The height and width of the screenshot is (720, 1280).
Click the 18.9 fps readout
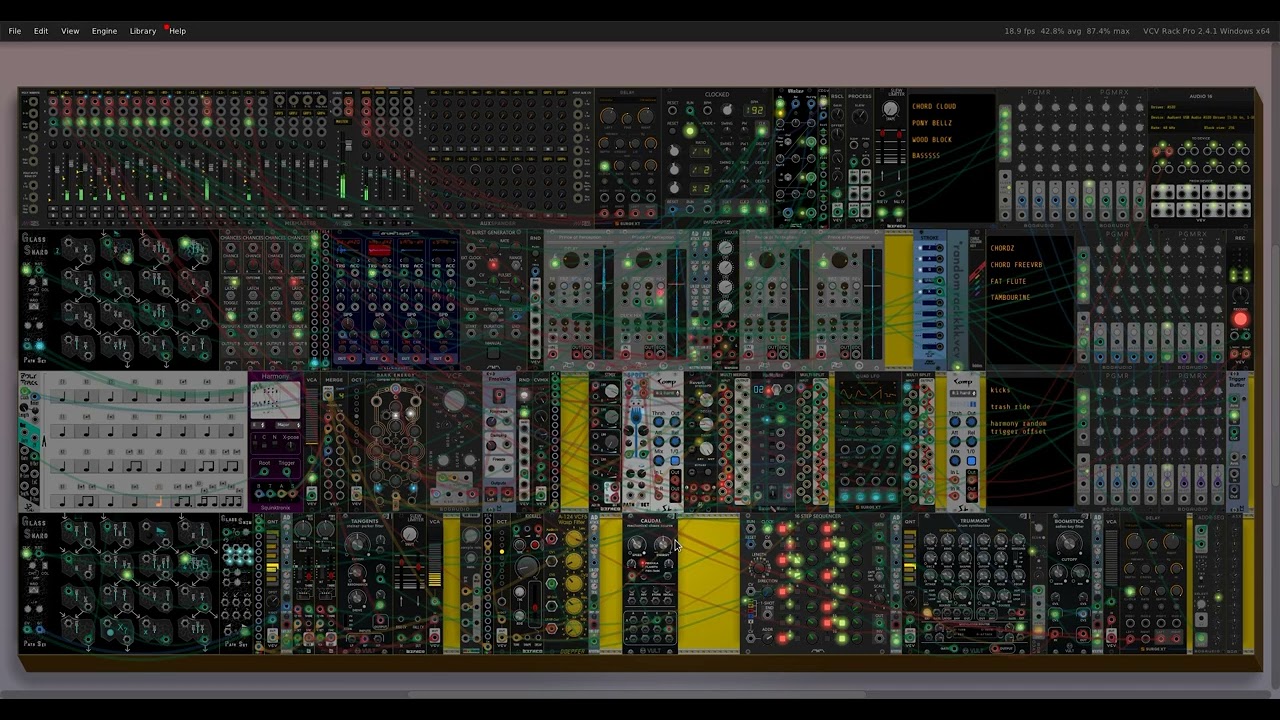(x=1020, y=31)
